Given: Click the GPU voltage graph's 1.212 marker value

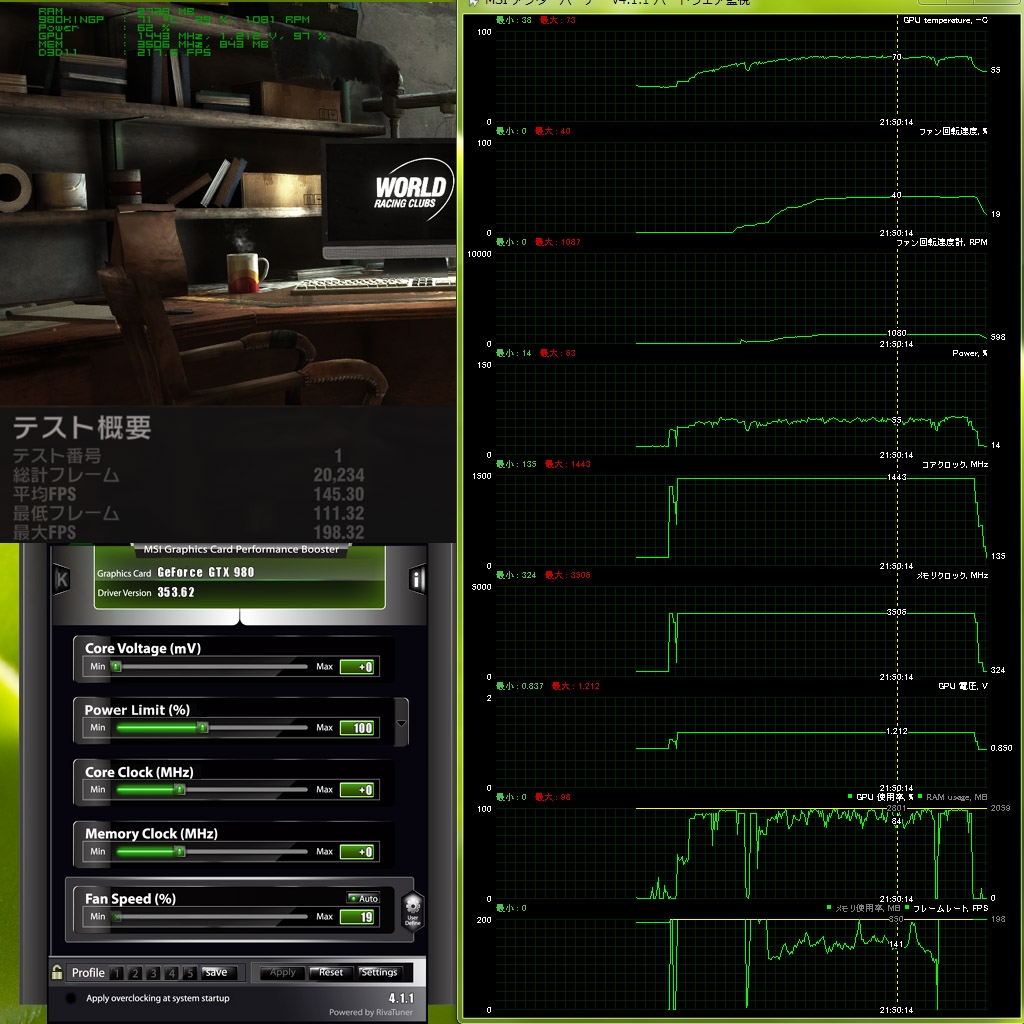Looking at the screenshot, I should [897, 731].
